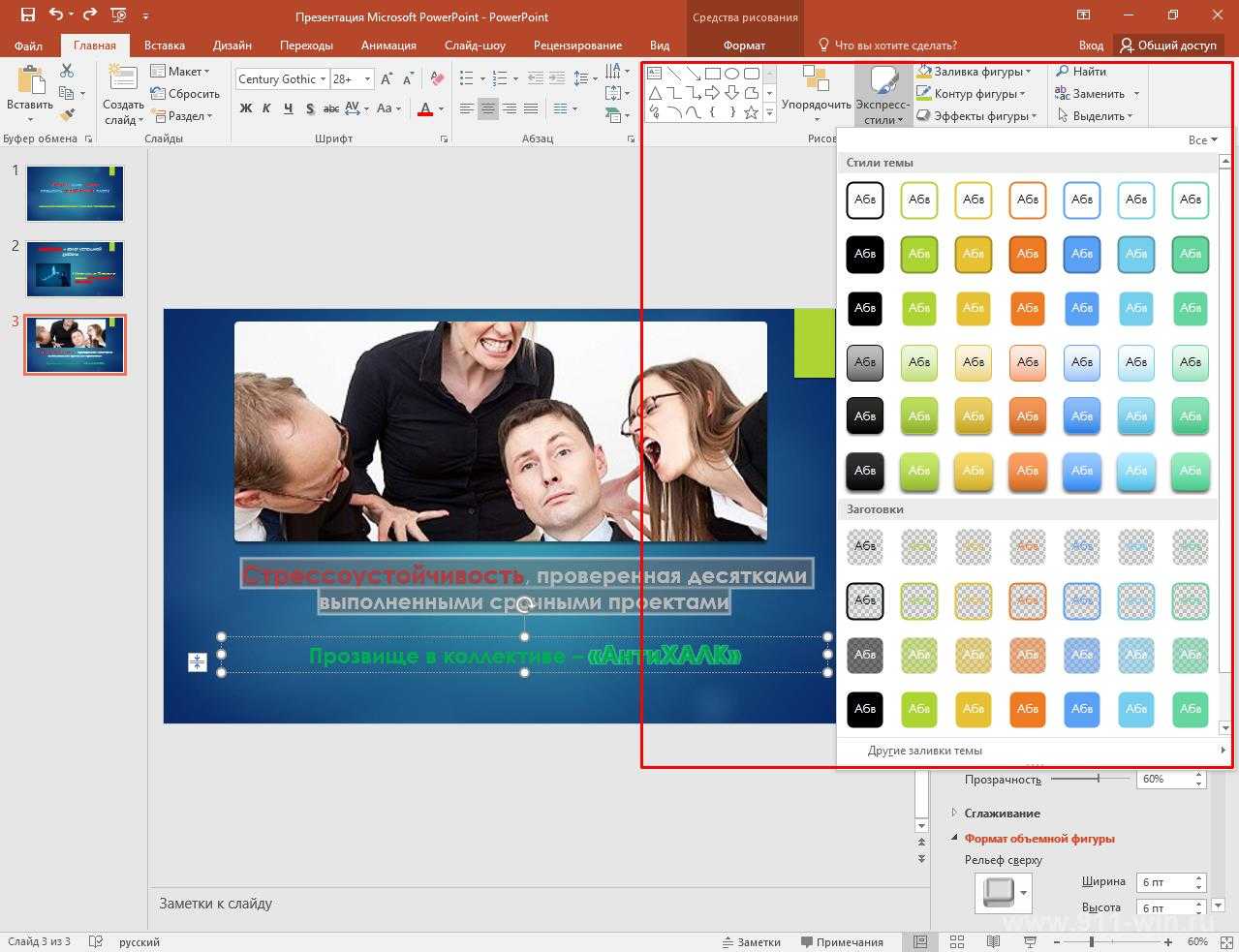The image size is (1239, 952).
Task: Align text right in paragraph group
Action: click(510, 108)
